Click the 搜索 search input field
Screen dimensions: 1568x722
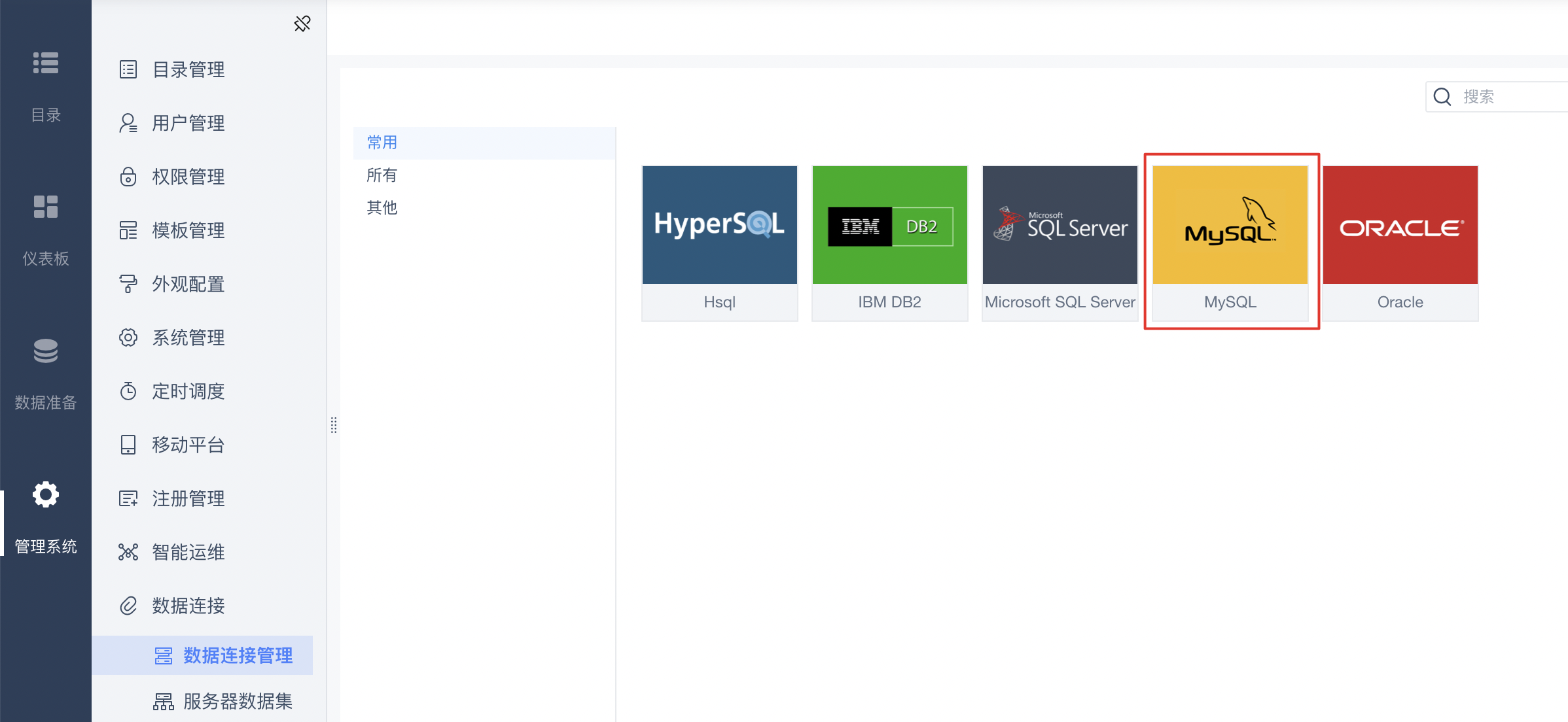click(x=1497, y=97)
